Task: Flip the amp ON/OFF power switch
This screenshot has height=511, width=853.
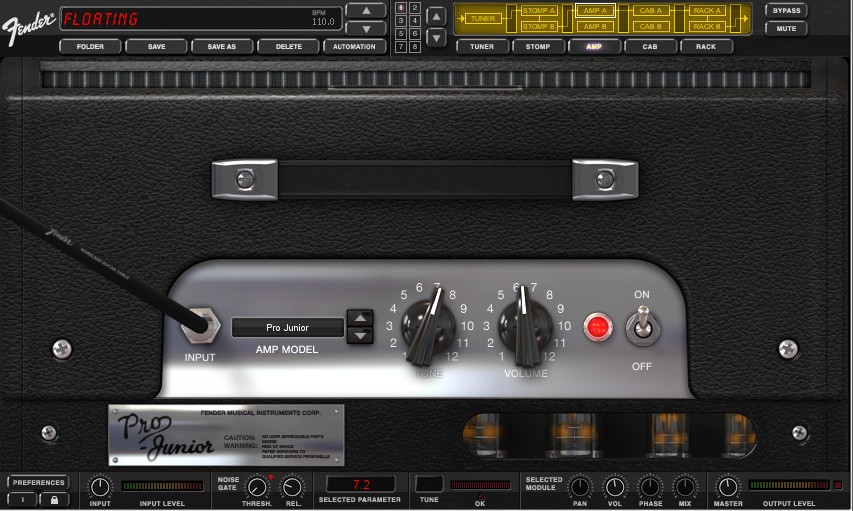Action: [x=642, y=325]
